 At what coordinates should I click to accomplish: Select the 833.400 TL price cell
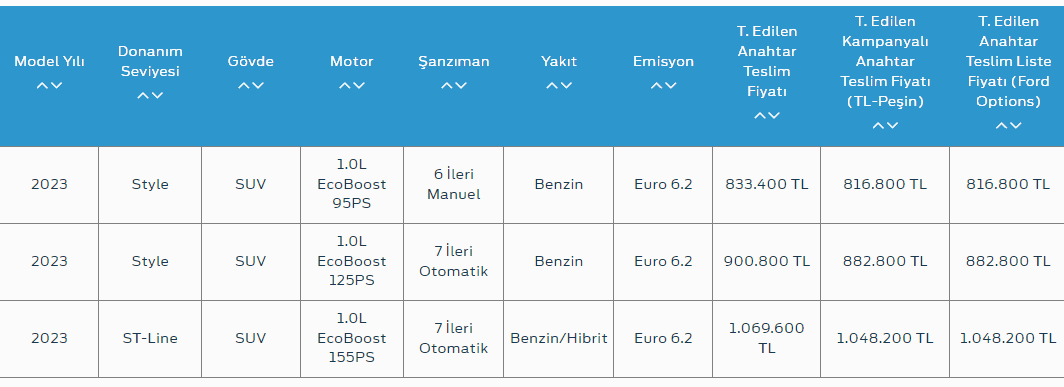(767, 184)
